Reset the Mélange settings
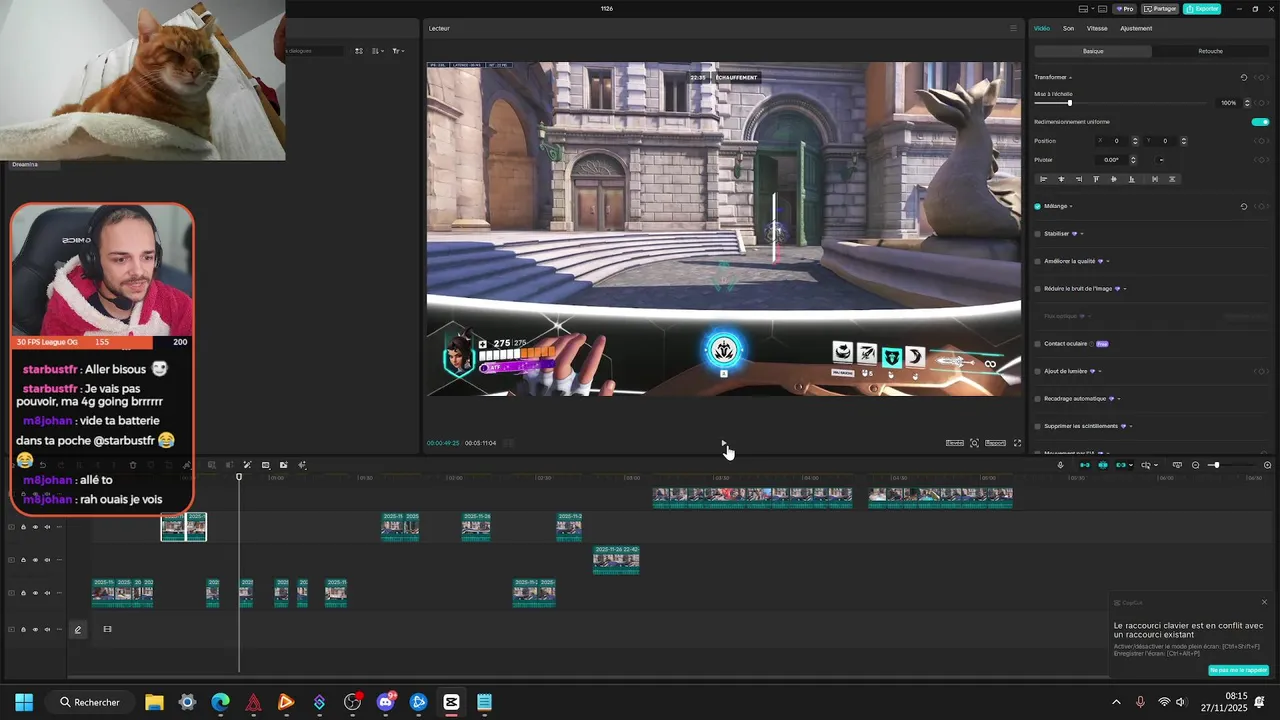This screenshot has height=720, width=1280. (x=1244, y=206)
